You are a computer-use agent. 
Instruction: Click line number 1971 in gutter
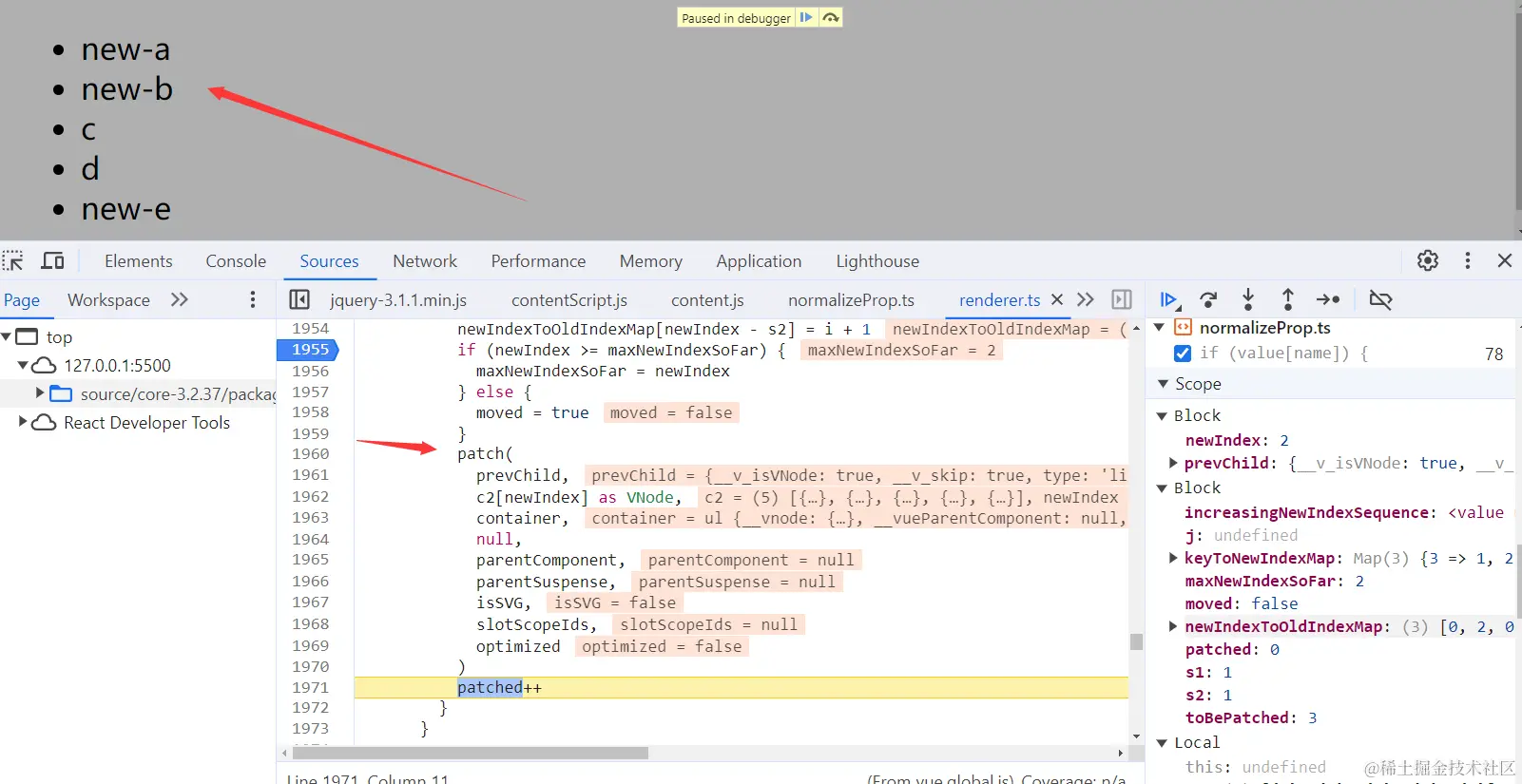[310, 687]
